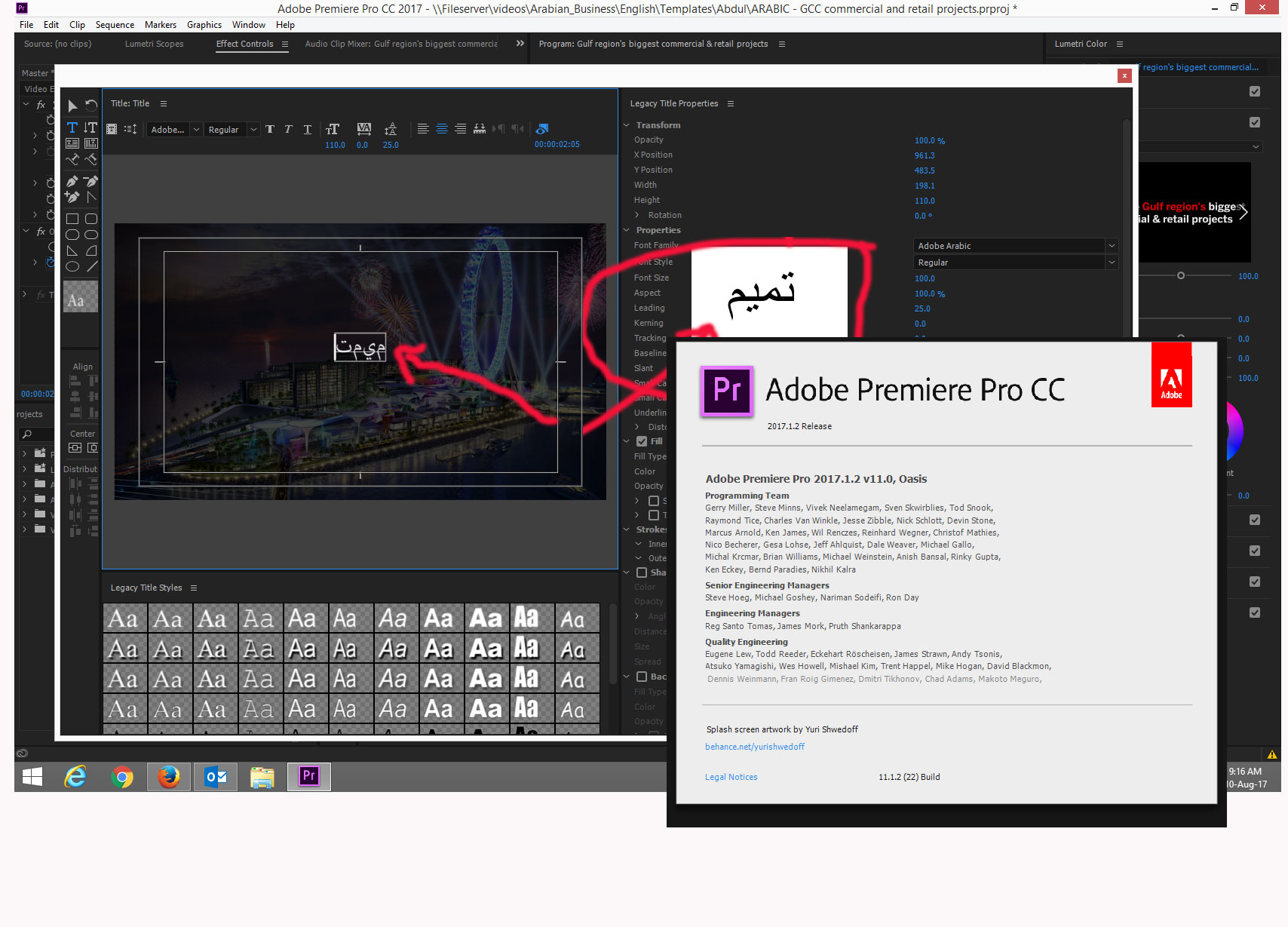Select the Vertical Area Type tool
The height and width of the screenshot is (927, 1288).
(x=91, y=143)
